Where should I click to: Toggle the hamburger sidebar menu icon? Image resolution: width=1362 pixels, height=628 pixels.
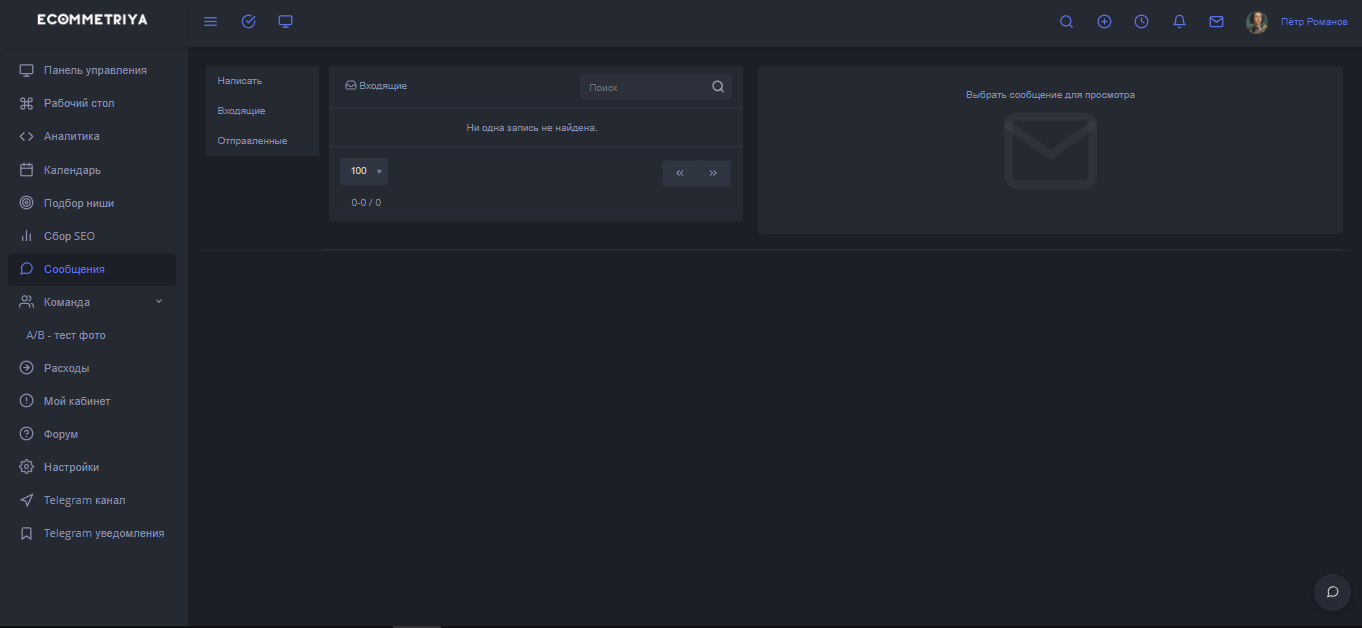(210, 22)
